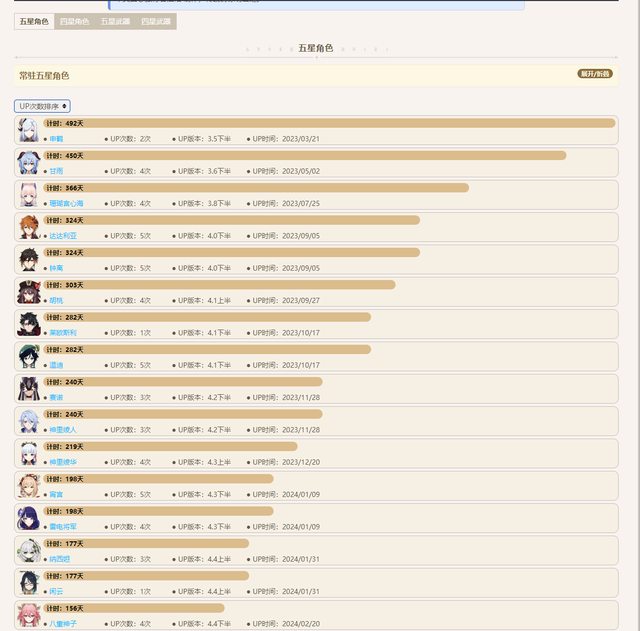Click Zhongli's (钟离) character avatar

click(28, 260)
